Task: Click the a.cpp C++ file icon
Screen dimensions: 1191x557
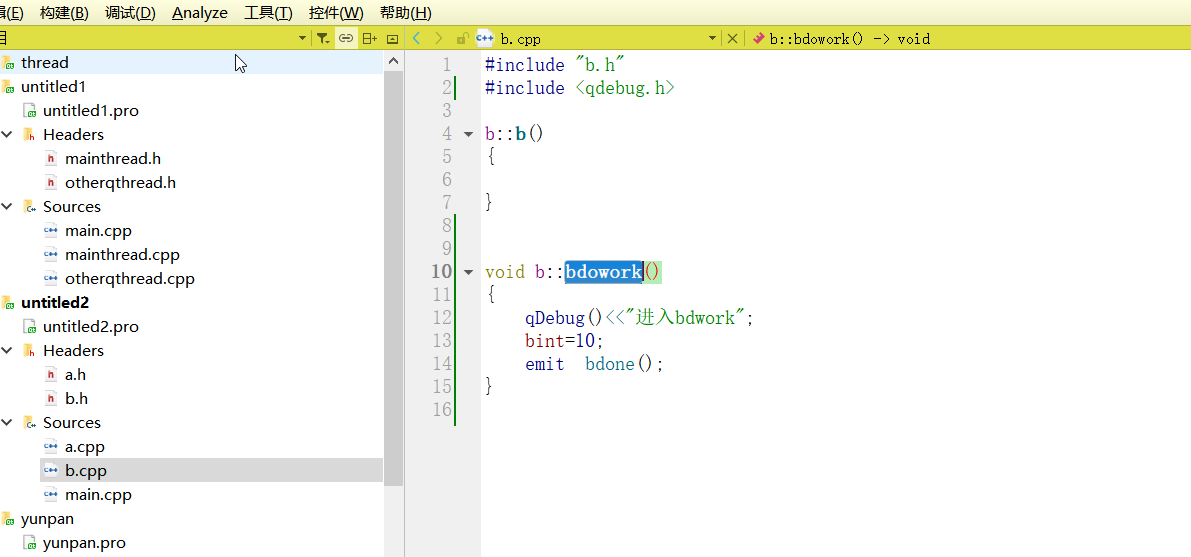Action: pos(51,447)
